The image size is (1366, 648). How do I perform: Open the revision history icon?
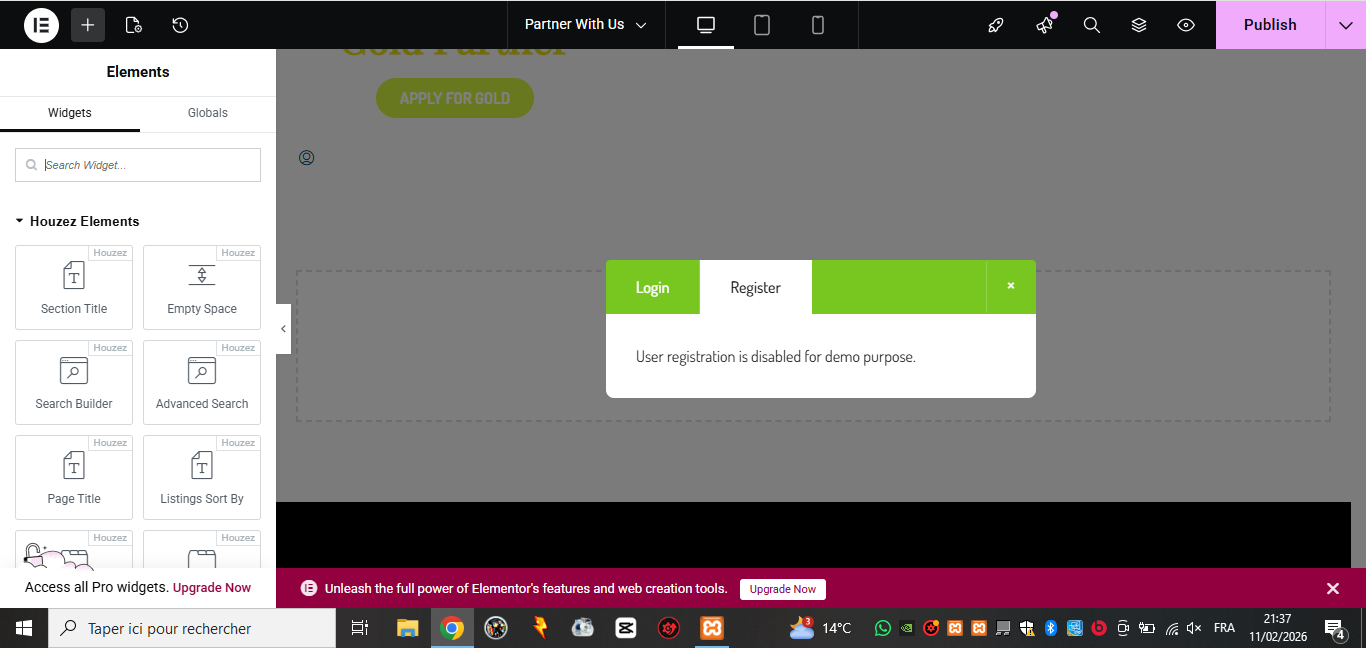(x=180, y=25)
